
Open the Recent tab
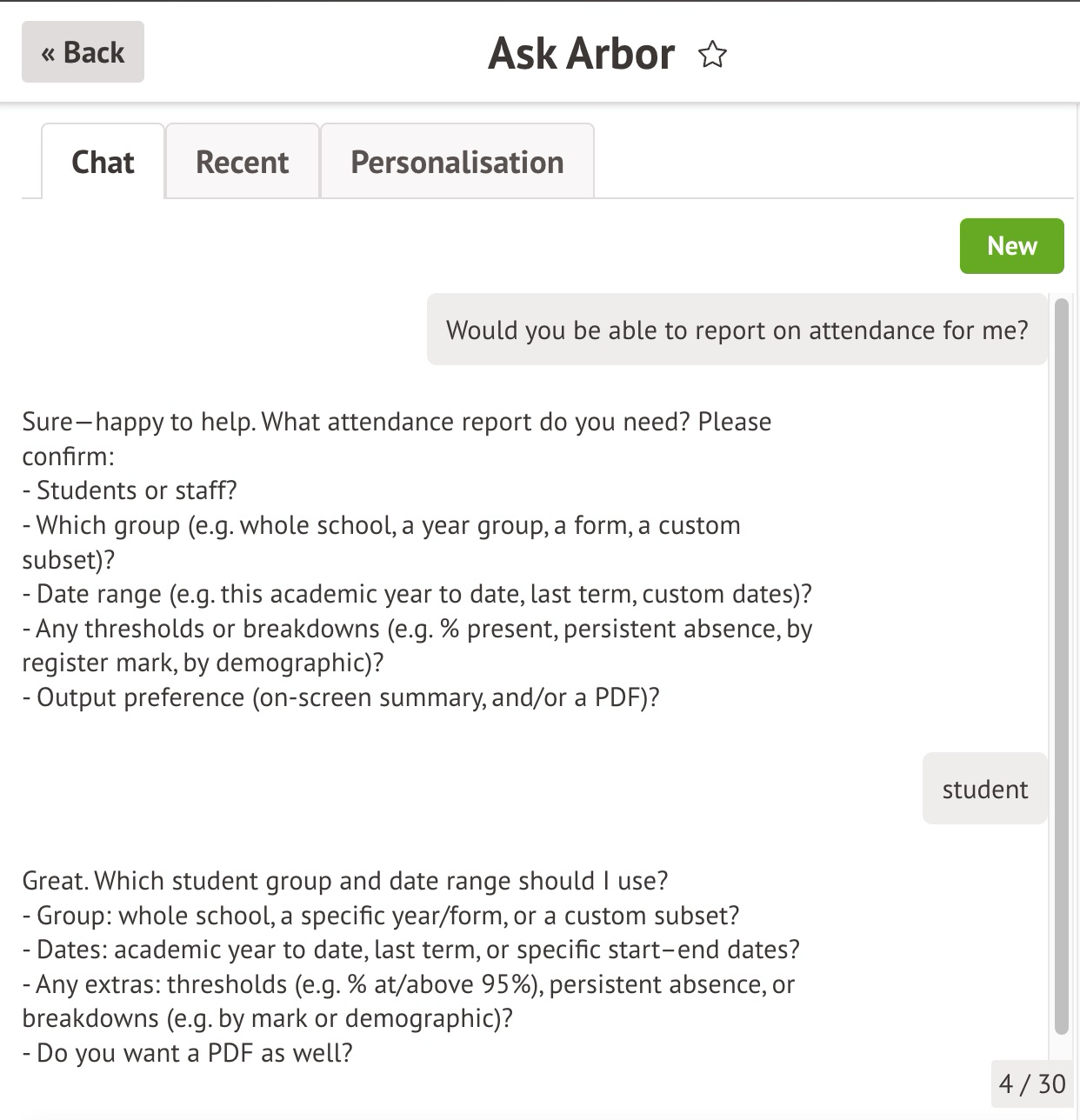tap(242, 163)
